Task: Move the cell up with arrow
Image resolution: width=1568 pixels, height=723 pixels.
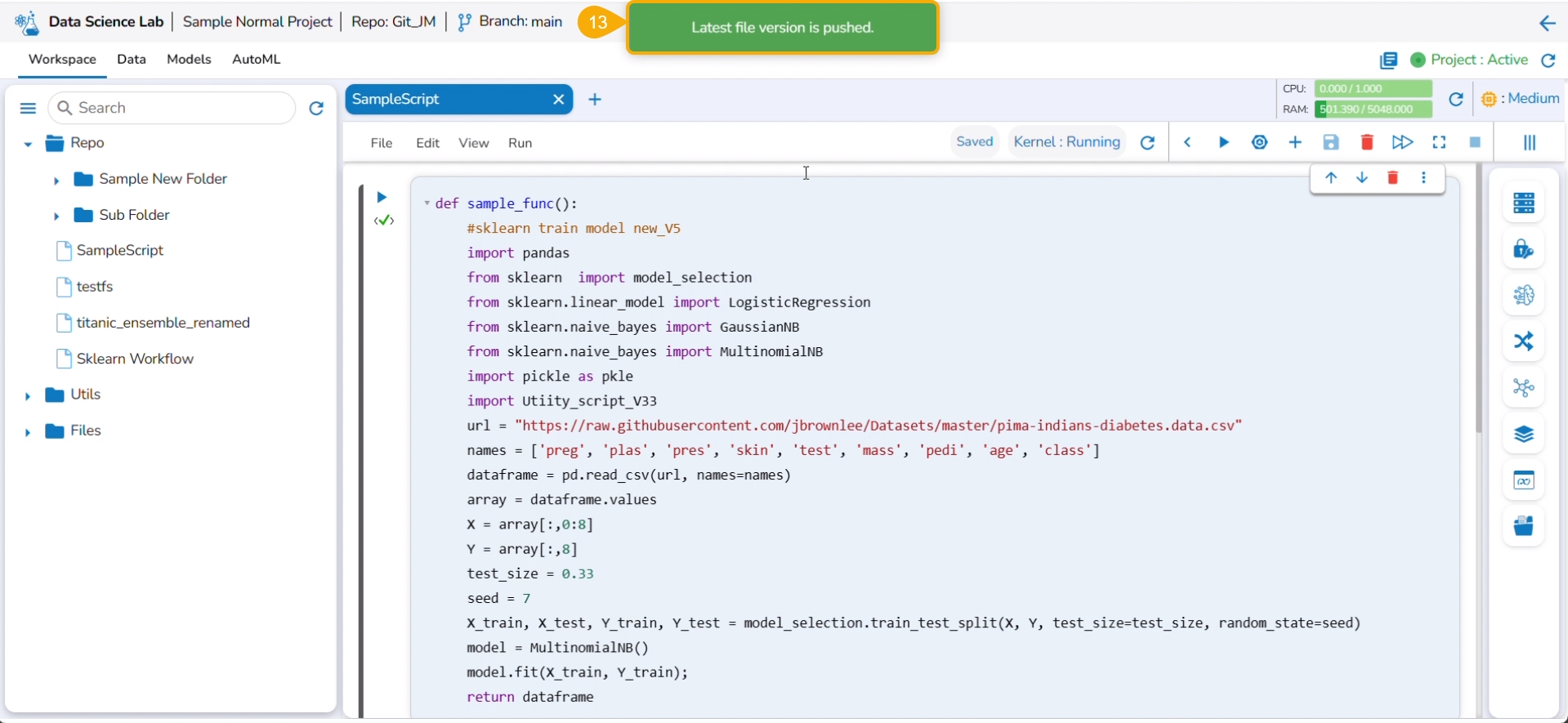Action: [1331, 178]
